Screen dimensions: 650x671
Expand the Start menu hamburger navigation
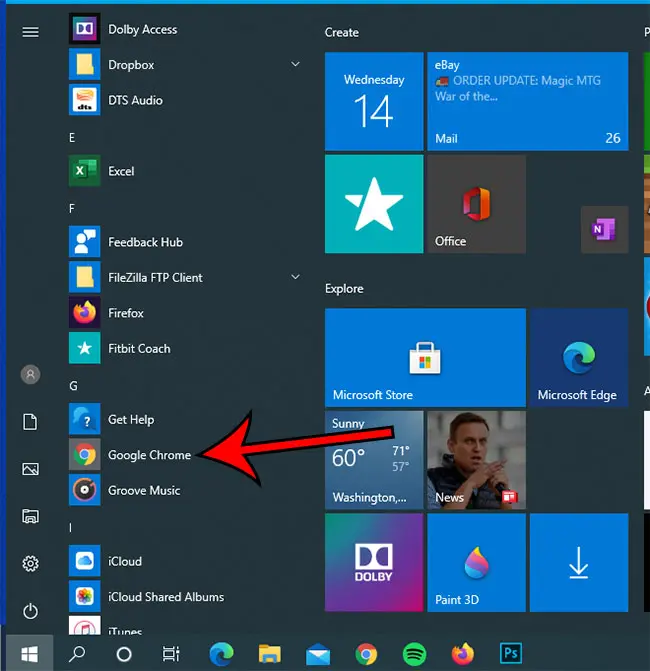point(30,32)
